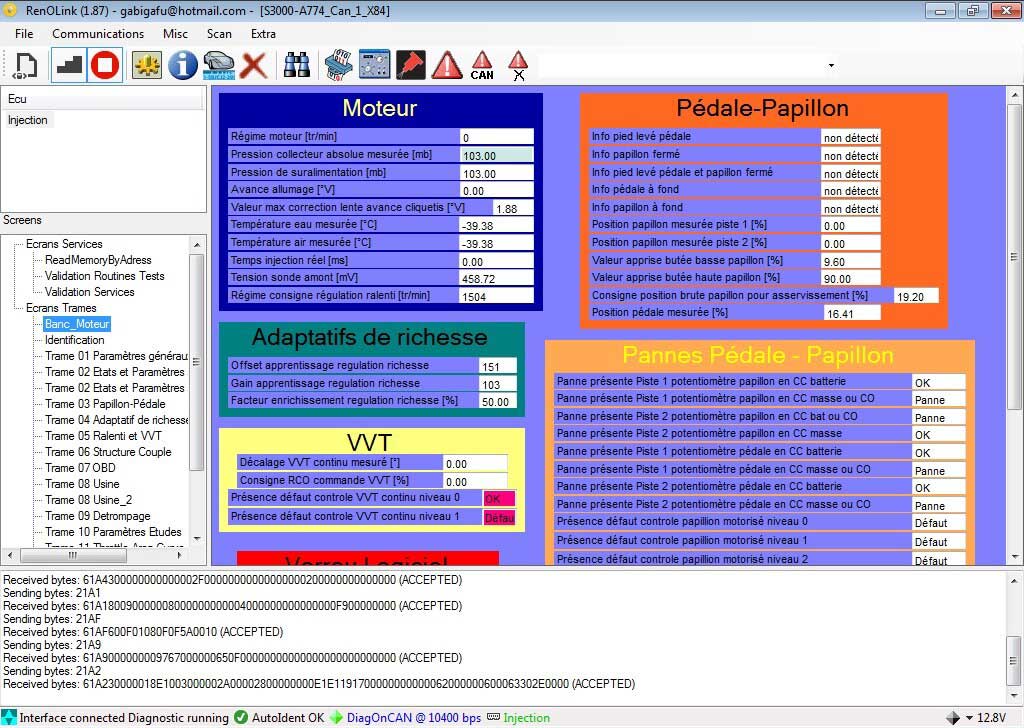Viewport: 1024px width, 728px height.
Task: Click the pink VVT niveau 0 OK indicator
Action: 499,498
